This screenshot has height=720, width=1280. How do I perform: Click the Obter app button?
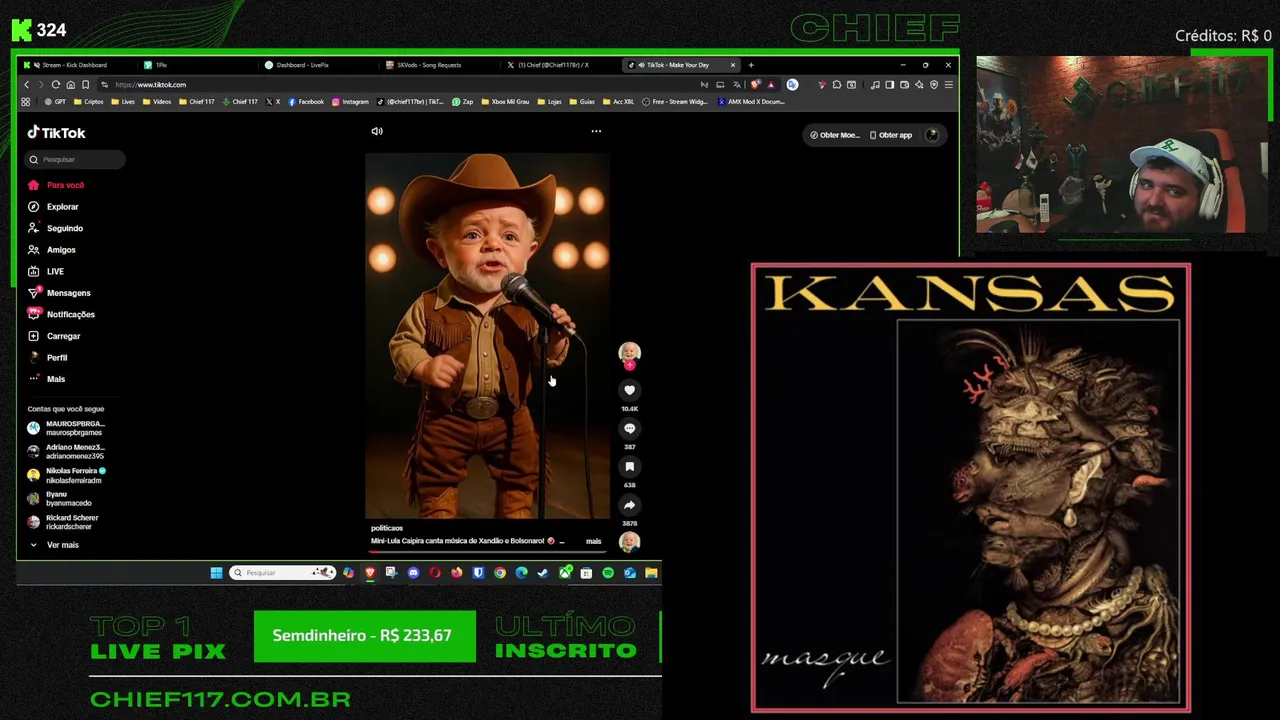click(891, 135)
